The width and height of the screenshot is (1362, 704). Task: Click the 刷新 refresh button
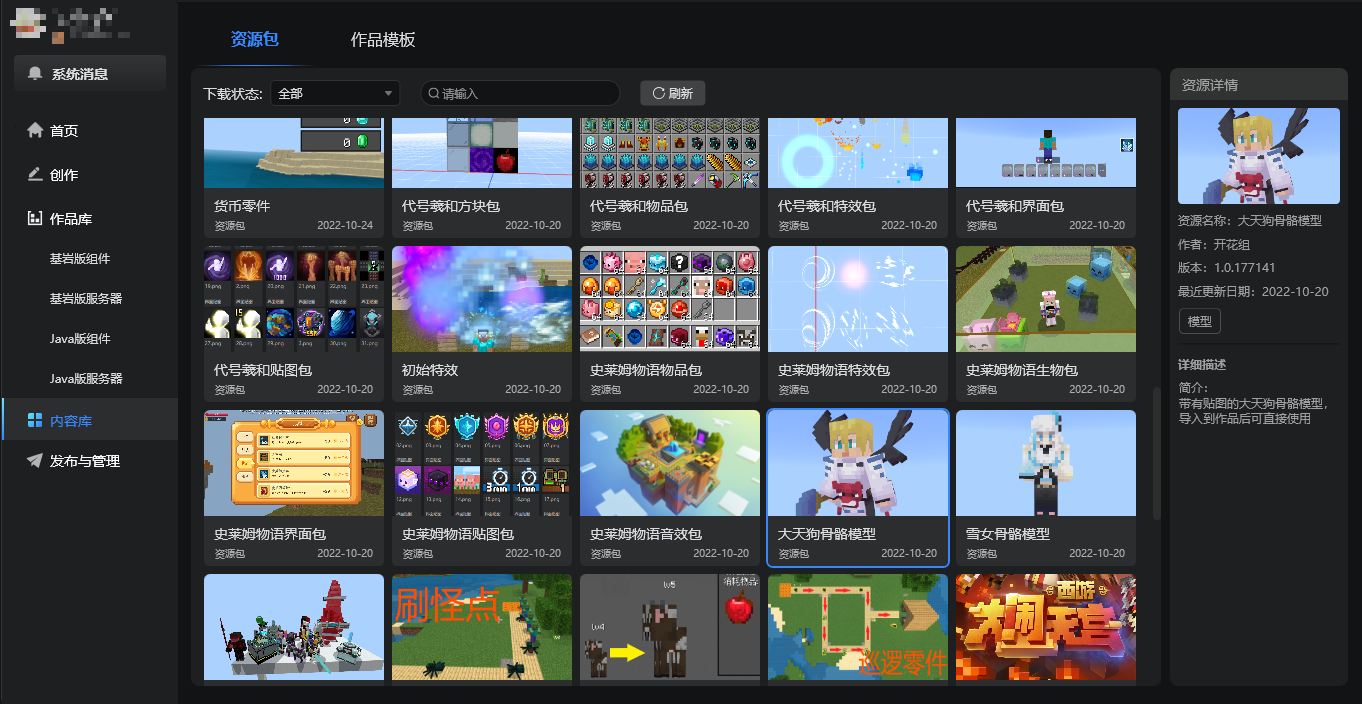coord(673,93)
